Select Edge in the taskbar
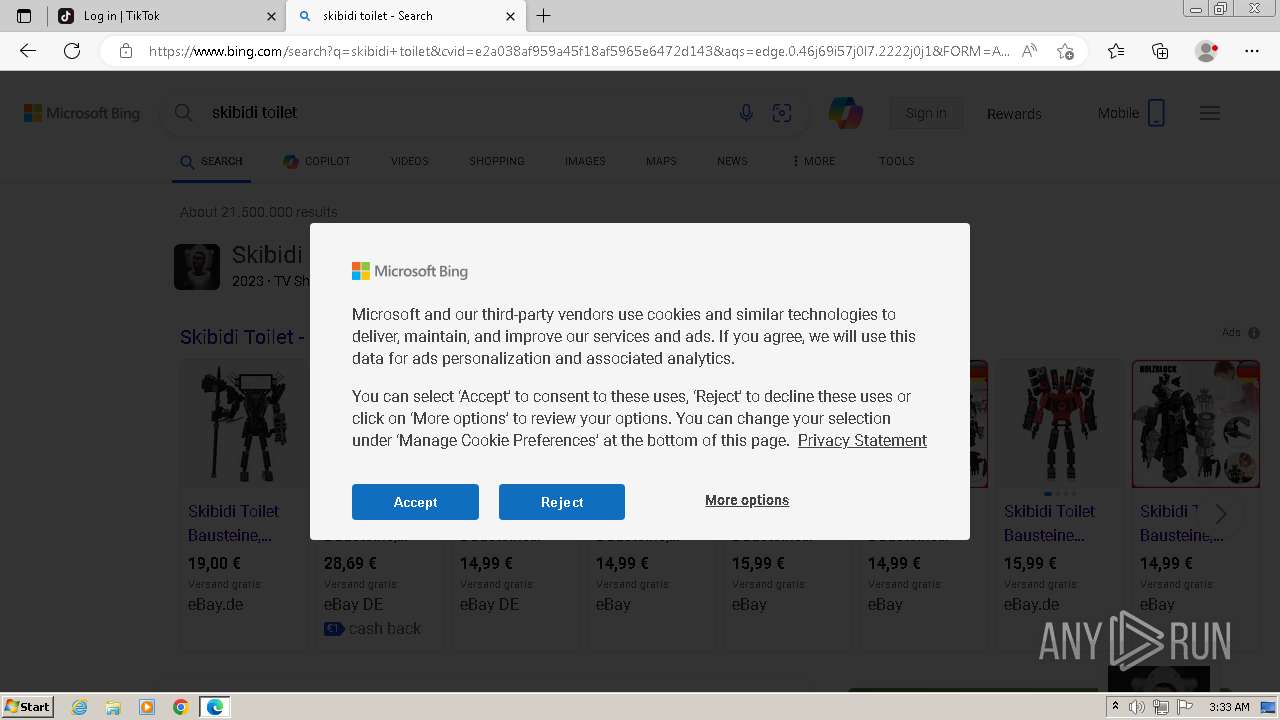This screenshot has height=720, width=1280. click(215, 707)
